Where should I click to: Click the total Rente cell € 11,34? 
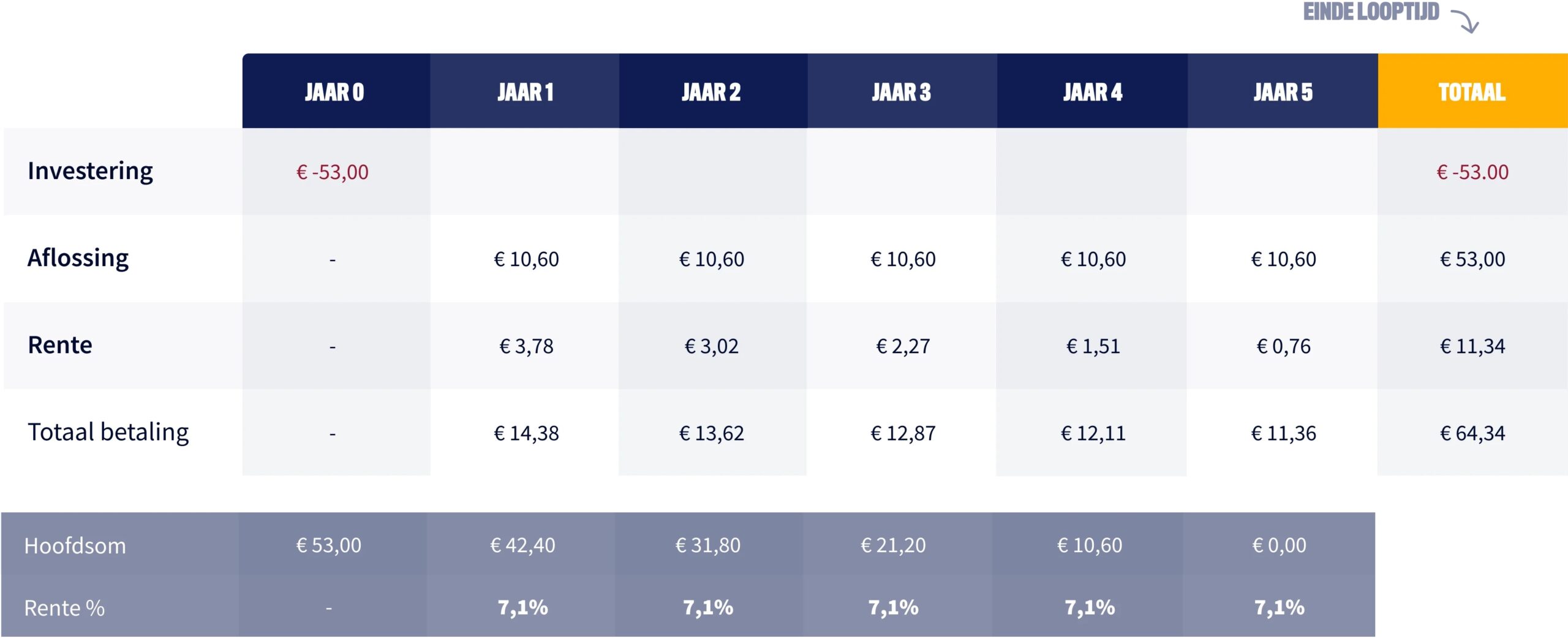point(1472,346)
